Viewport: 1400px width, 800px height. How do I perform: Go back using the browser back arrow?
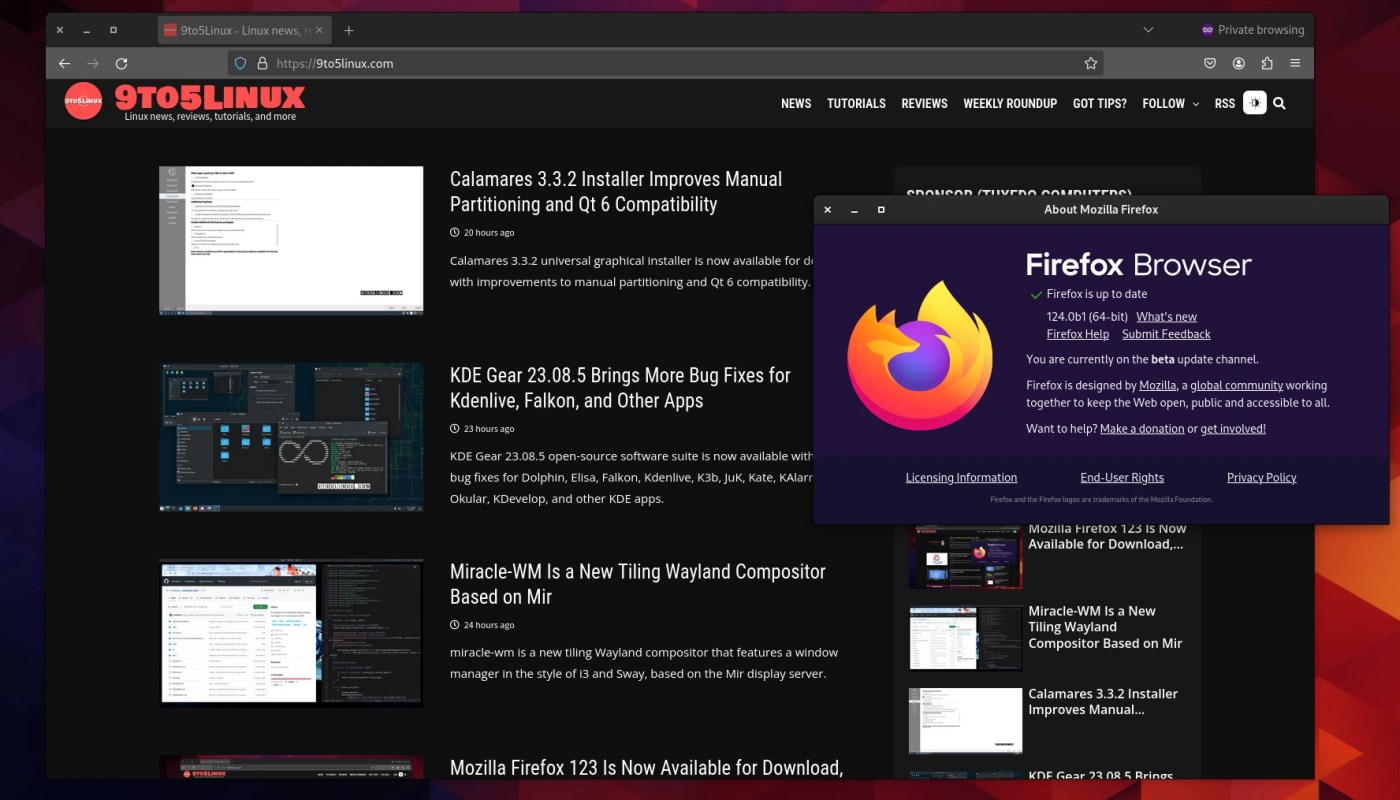(x=65, y=63)
